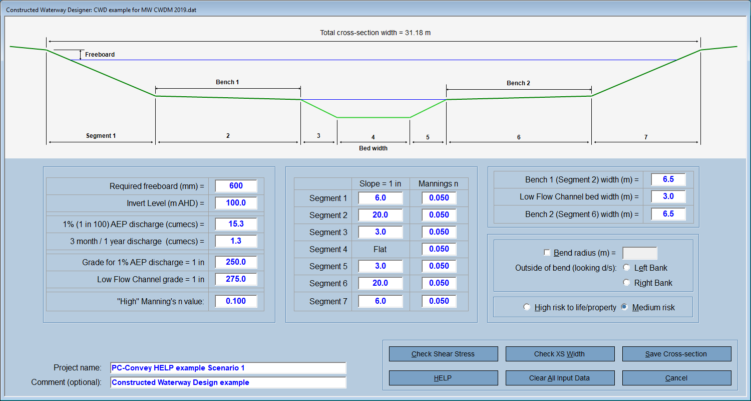Click the 'Bench 1' label in diagram
The image size is (751, 401).
click(x=228, y=82)
